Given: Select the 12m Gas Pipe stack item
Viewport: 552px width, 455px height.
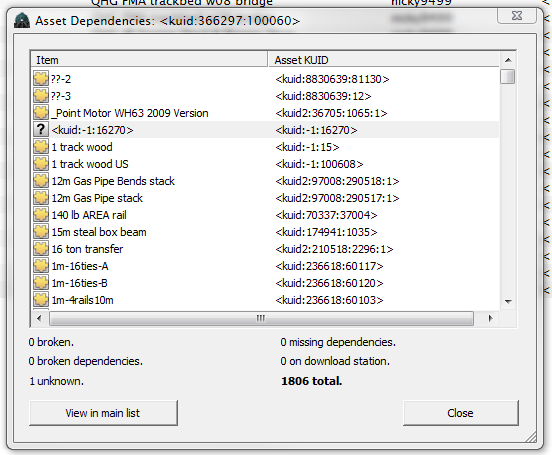Looking at the screenshot, I should point(97,198).
